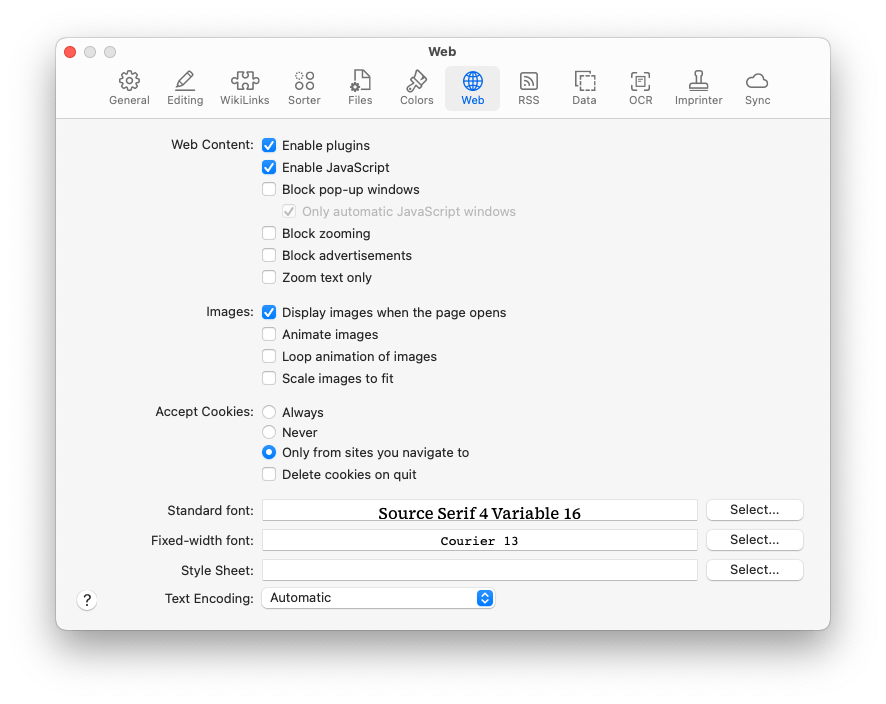886x704 pixels.
Task: Go to the OCR preferences pane
Action: pyautogui.click(x=640, y=88)
